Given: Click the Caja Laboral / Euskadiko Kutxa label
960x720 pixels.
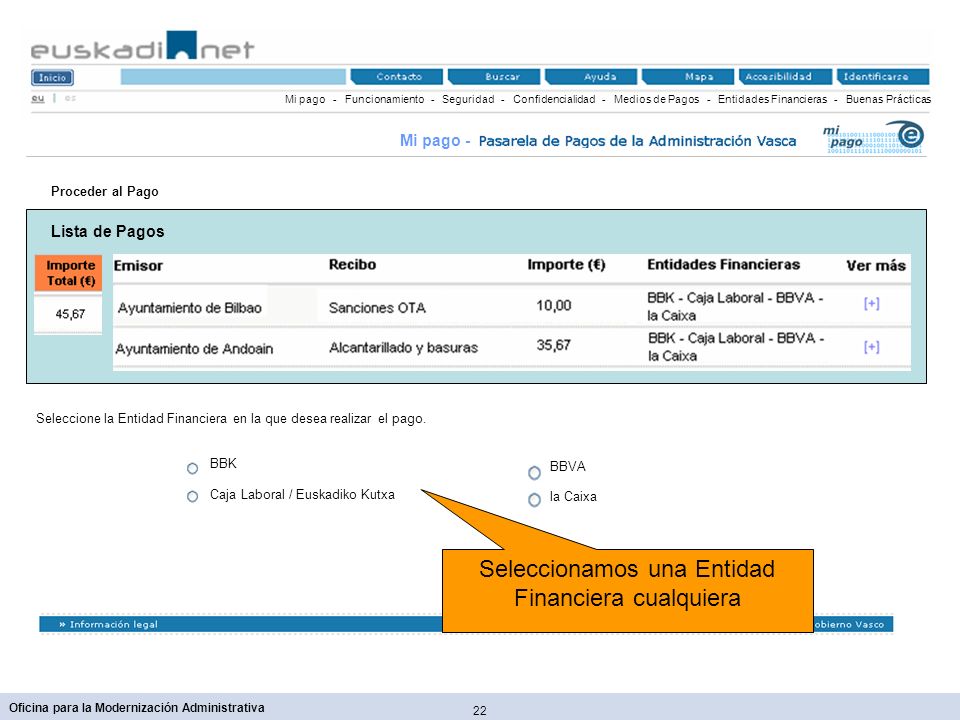Looking at the screenshot, I should (x=302, y=495).
